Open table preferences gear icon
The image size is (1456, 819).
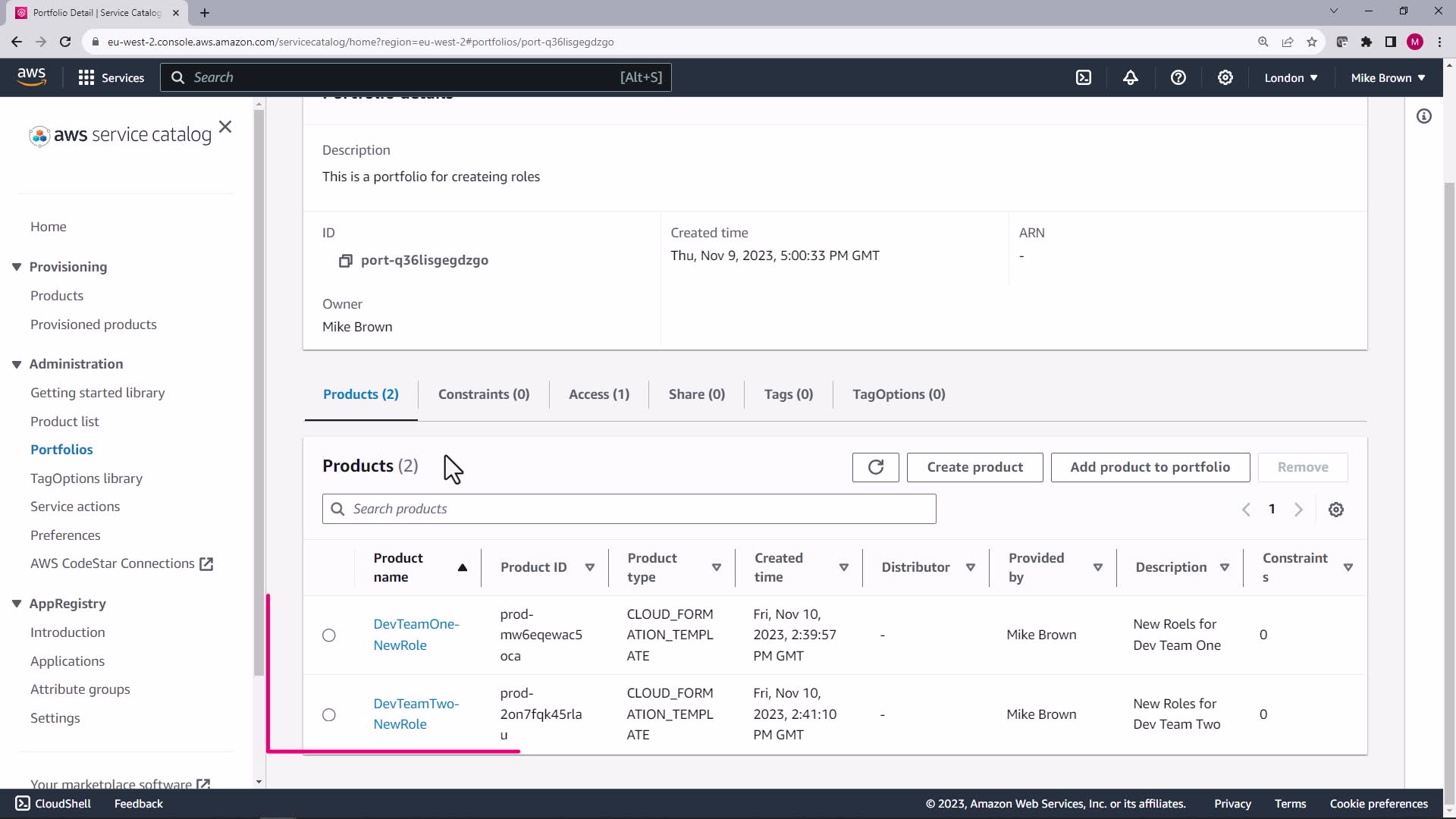(x=1335, y=510)
